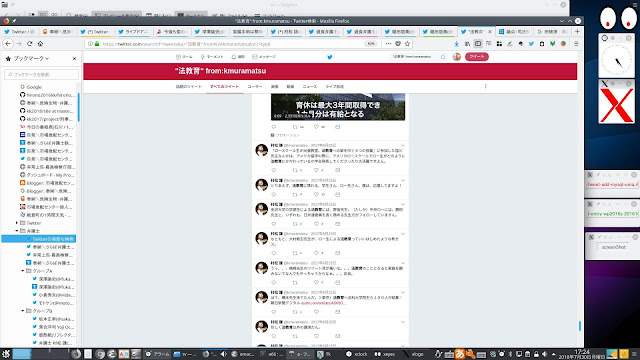
Task: Like the ロースクール生 tweet
Action: [316, 170]
